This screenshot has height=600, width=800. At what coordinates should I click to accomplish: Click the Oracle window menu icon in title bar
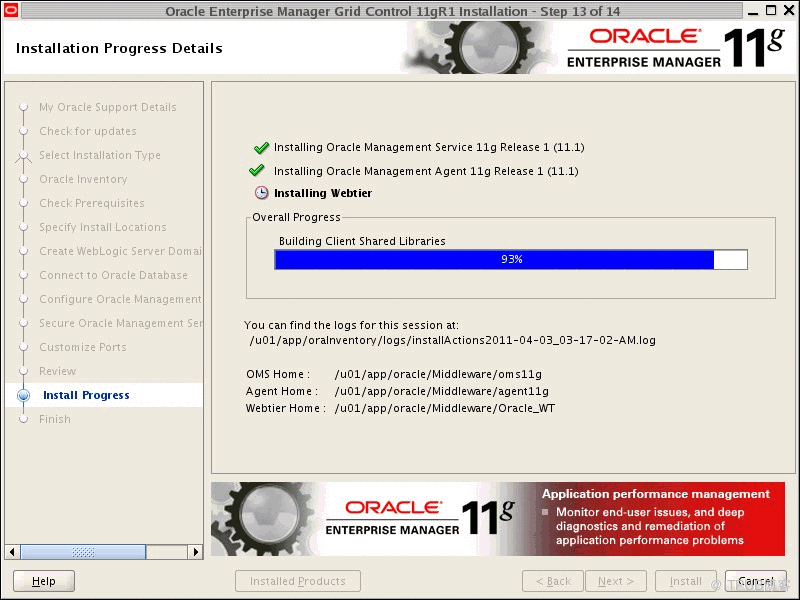[x=11, y=10]
